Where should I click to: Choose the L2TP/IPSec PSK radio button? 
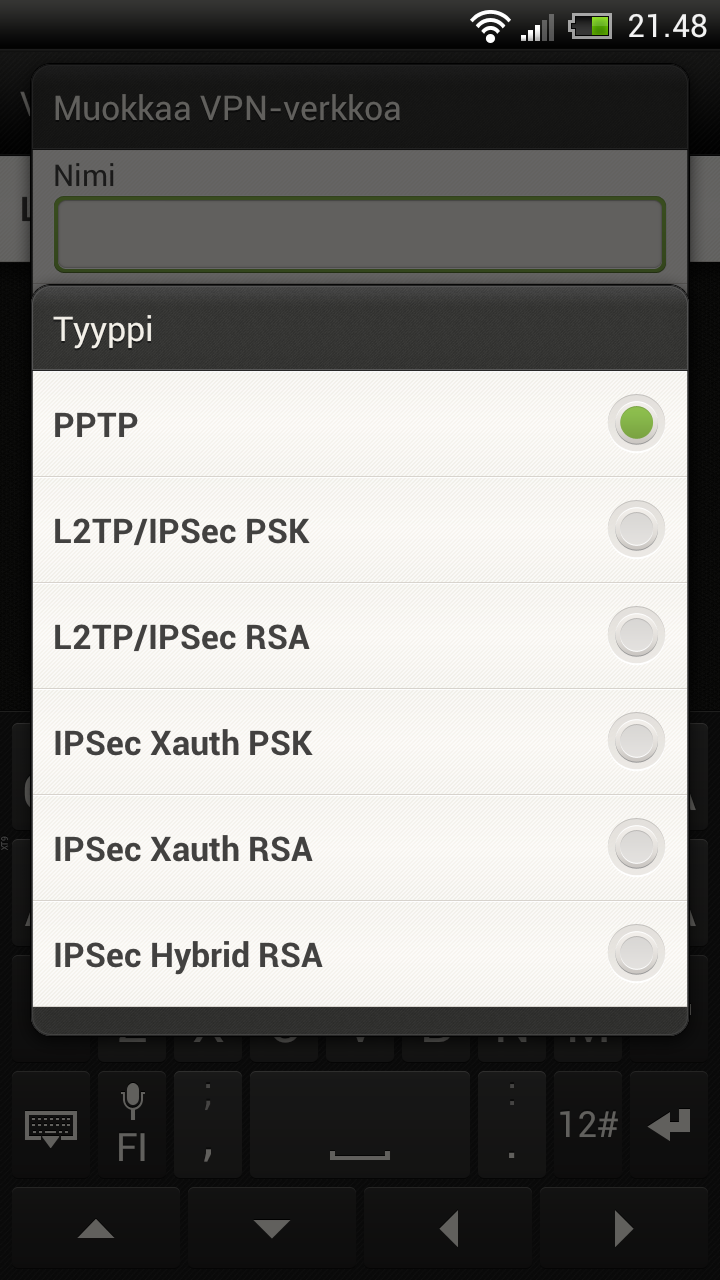pyautogui.click(x=636, y=530)
